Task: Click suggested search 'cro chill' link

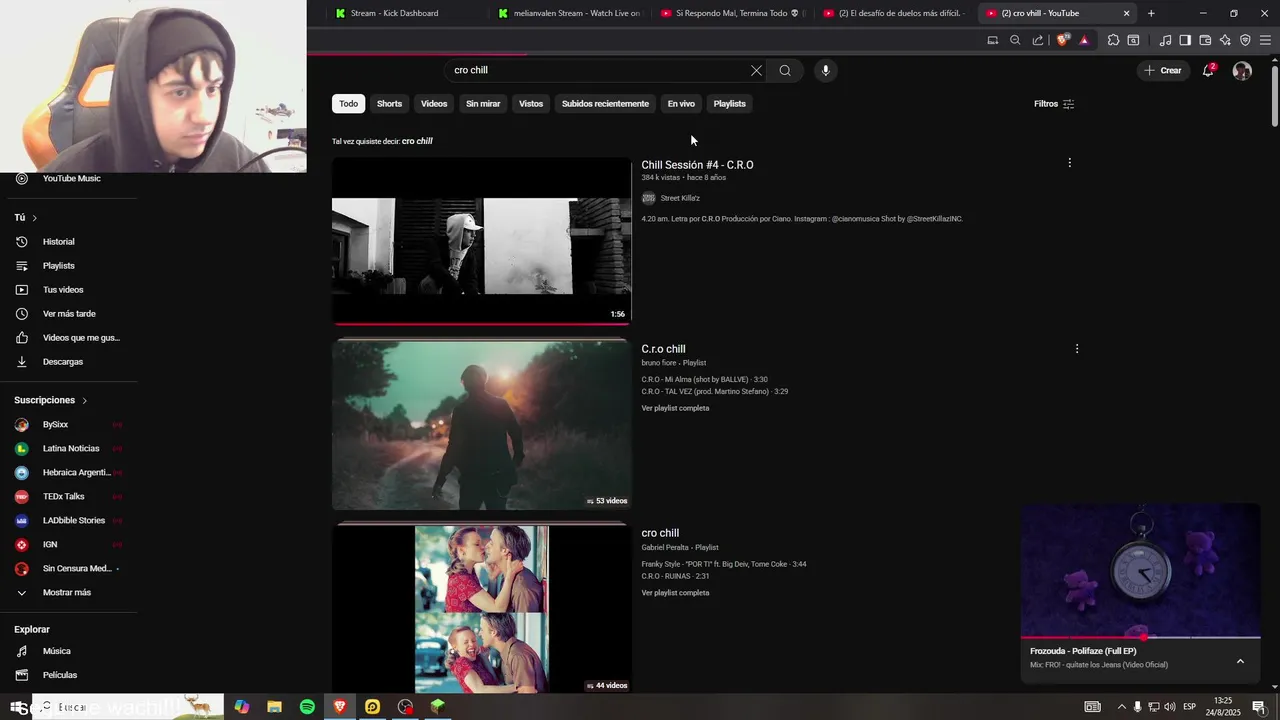Action: (417, 141)
